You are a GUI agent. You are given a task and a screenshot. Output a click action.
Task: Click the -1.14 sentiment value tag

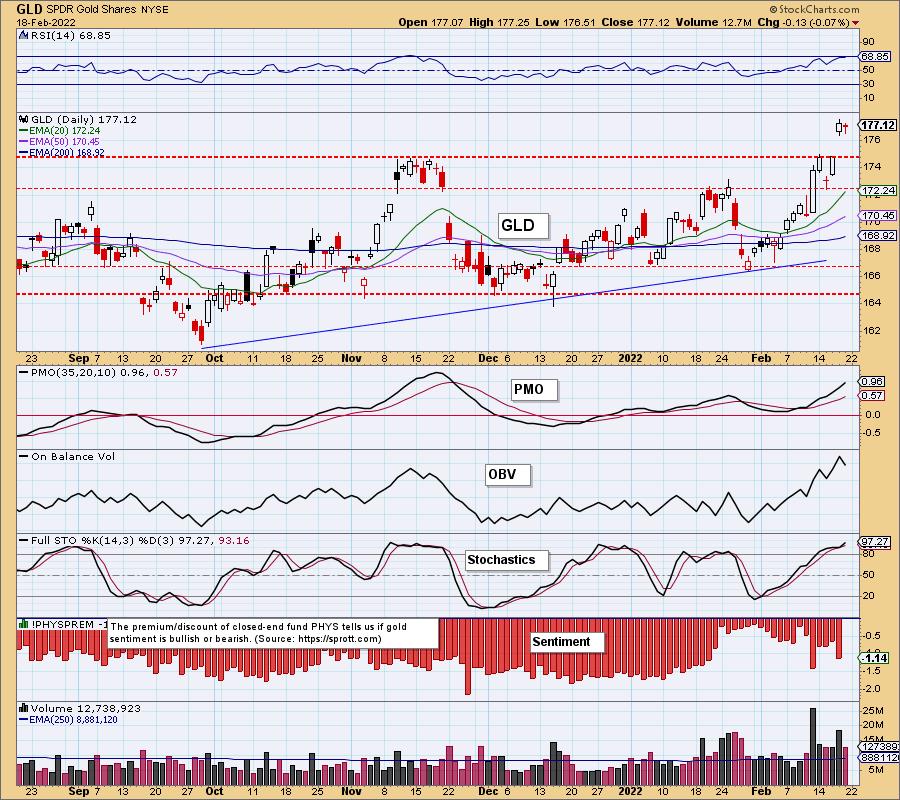tap(875, 658)
